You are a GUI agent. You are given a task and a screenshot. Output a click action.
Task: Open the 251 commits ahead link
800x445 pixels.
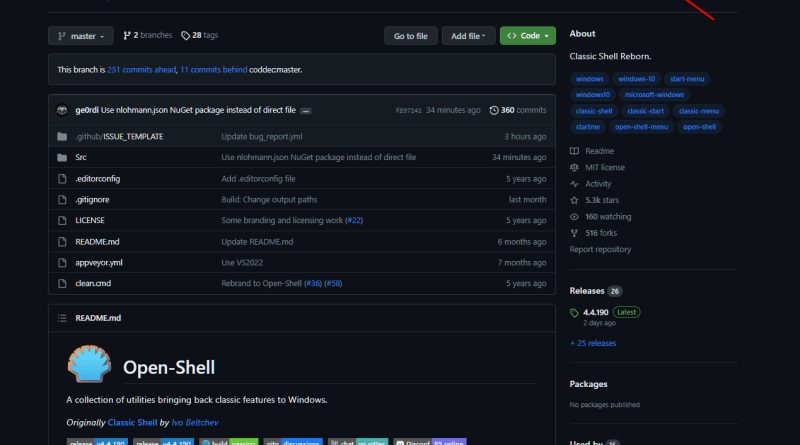coord(141,69)
